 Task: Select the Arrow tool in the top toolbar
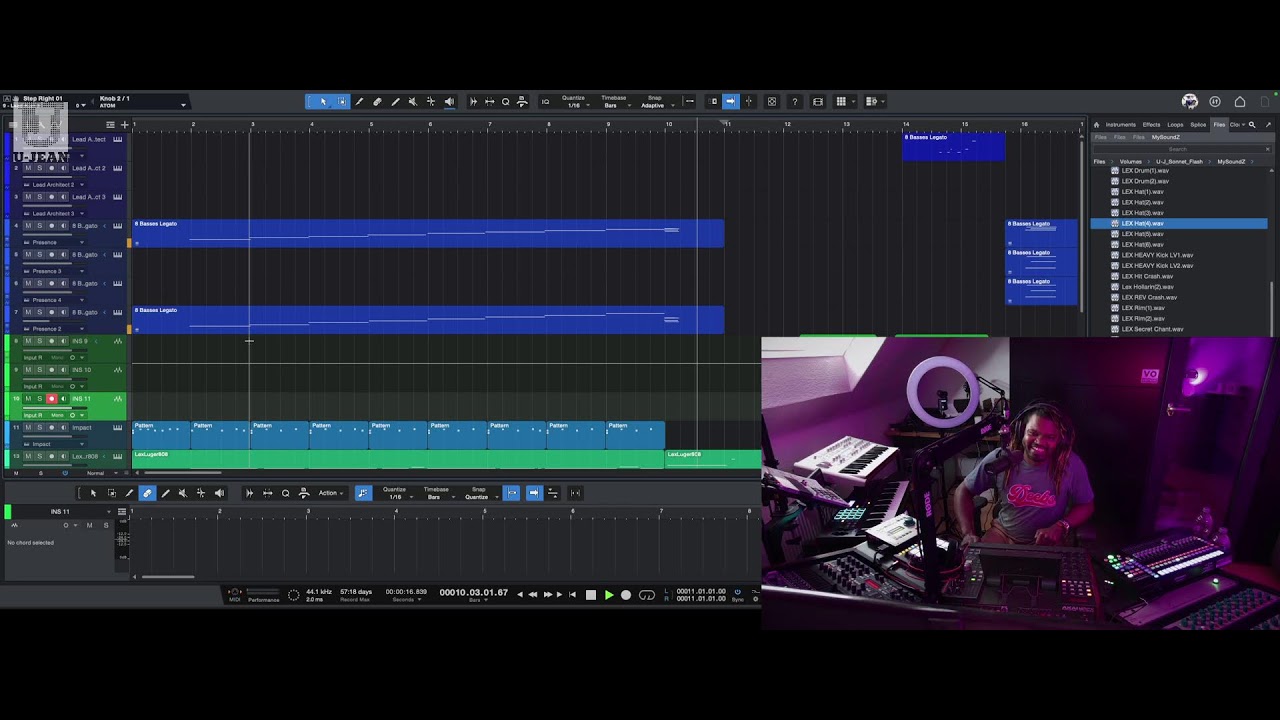point(323,102)
